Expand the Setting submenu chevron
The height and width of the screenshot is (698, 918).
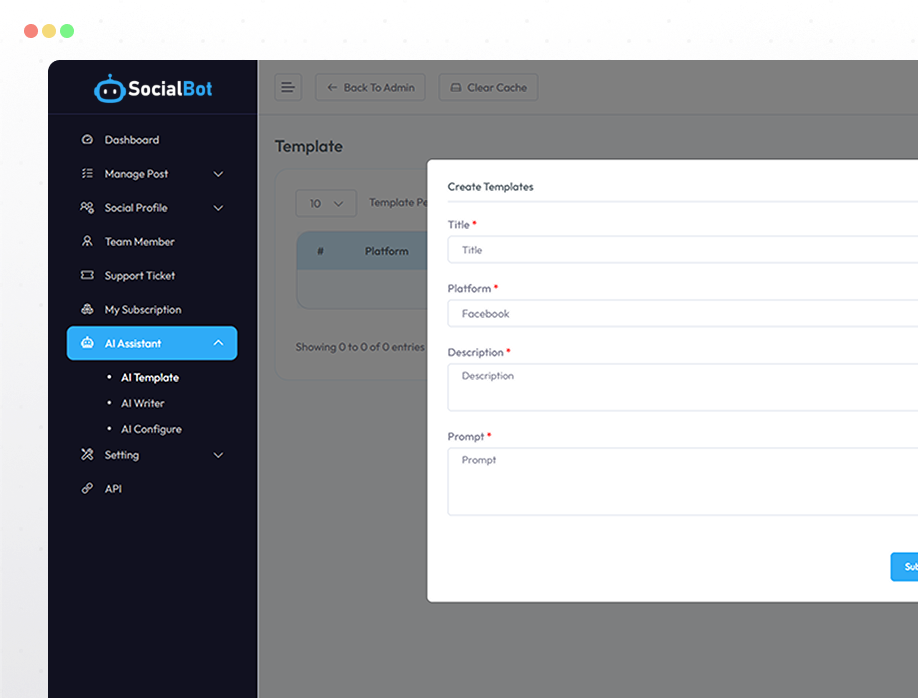click(218, 455)
